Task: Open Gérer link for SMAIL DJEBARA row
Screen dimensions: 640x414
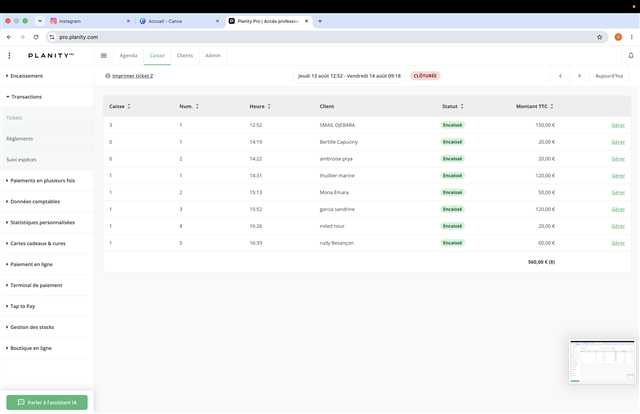Action: point(618,125)
